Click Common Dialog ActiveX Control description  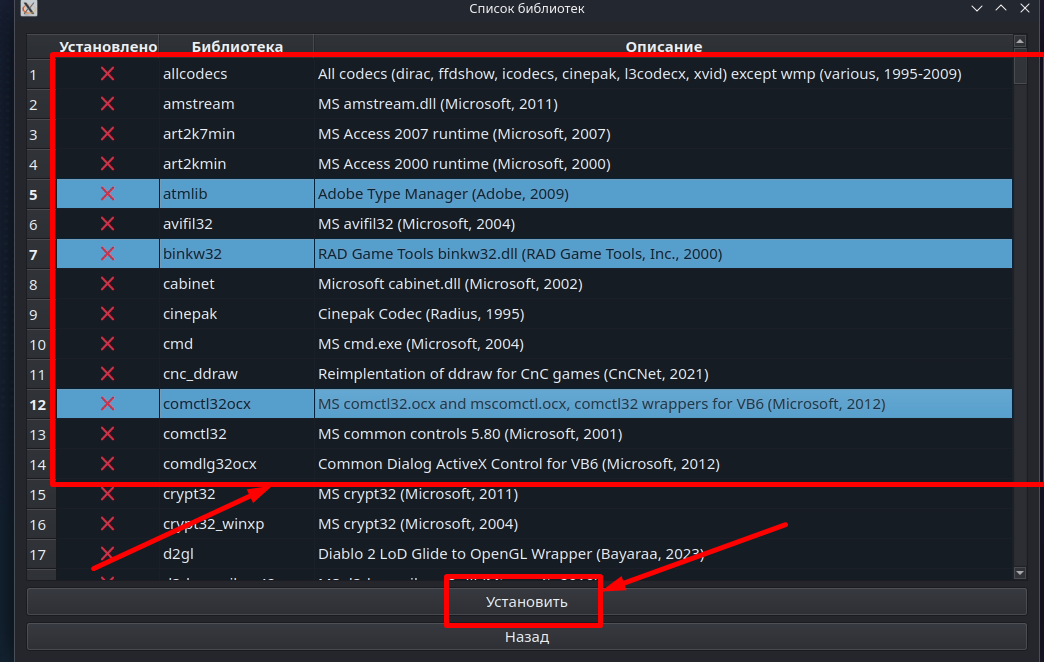pos(519,464)
